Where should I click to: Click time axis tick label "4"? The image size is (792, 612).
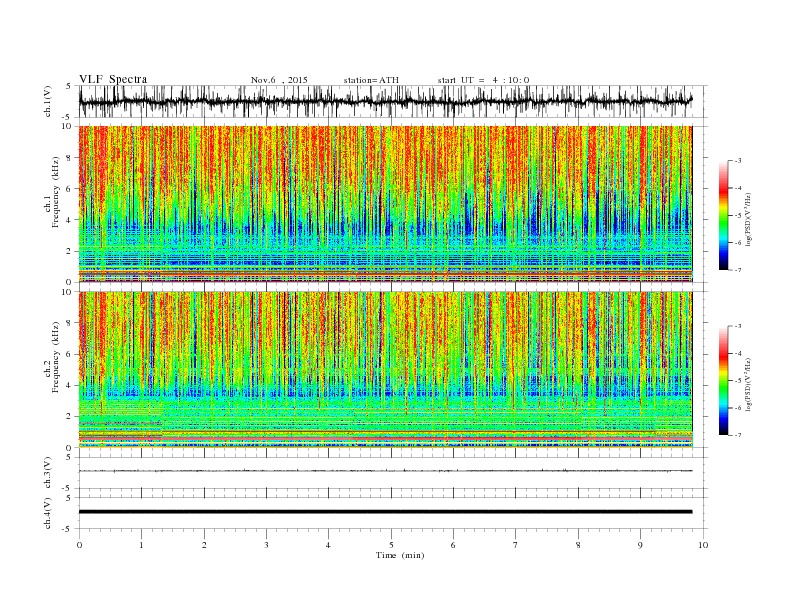328,545
